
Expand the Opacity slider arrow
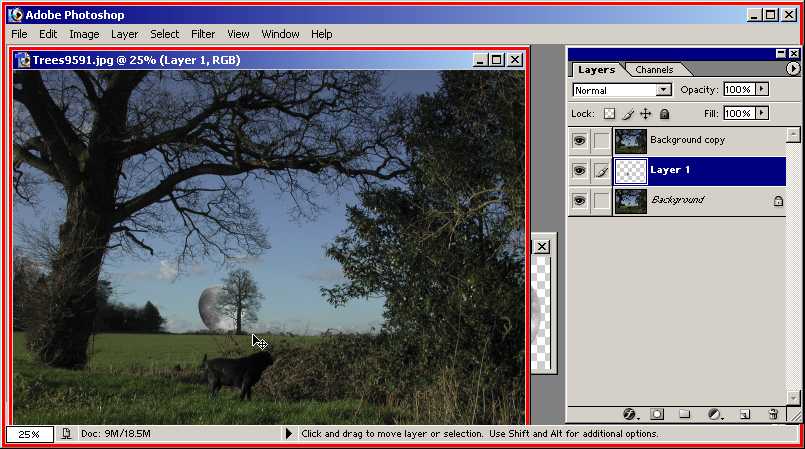click(x=762, y=90)
